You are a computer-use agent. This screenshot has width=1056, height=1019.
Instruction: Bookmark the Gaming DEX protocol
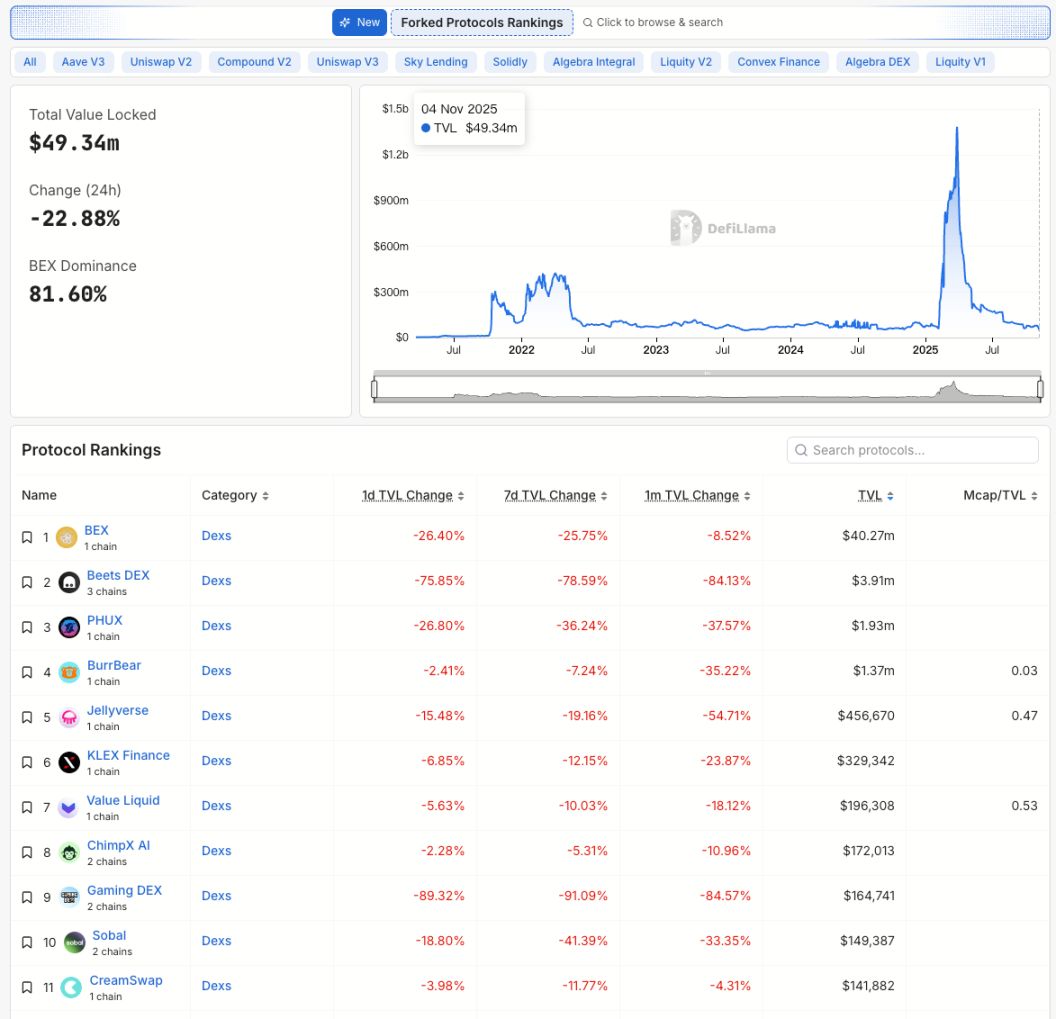[x=27, y=896]
